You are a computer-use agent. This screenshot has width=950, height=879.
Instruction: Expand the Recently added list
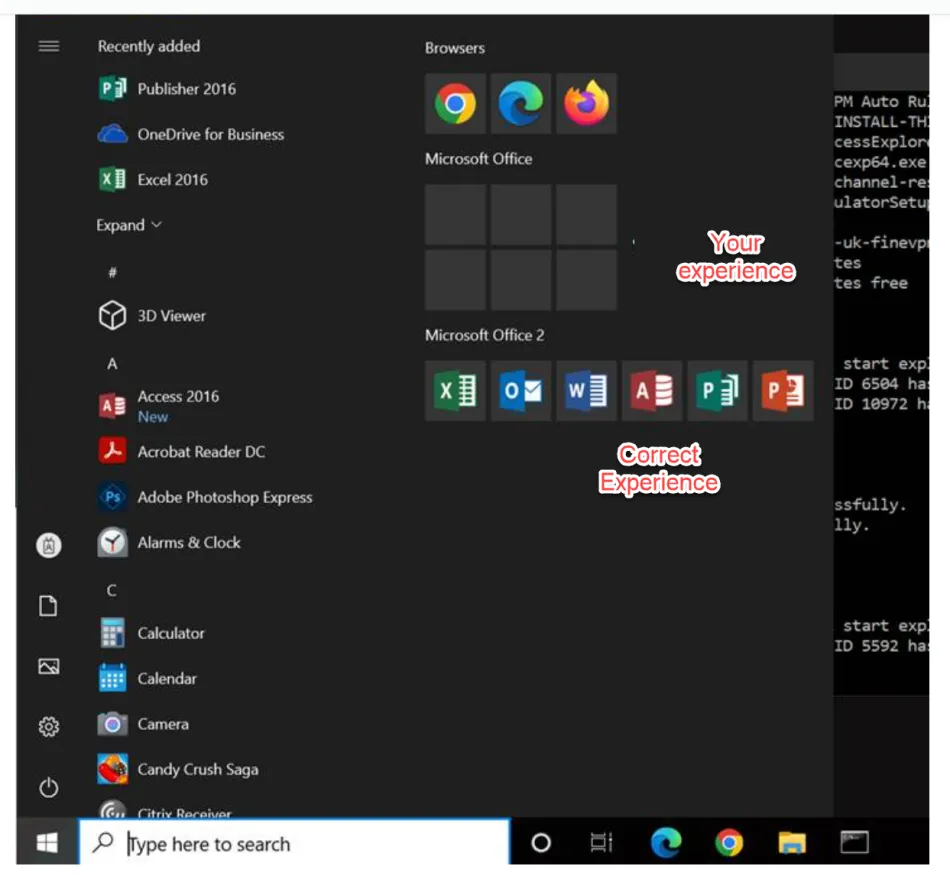128,225
